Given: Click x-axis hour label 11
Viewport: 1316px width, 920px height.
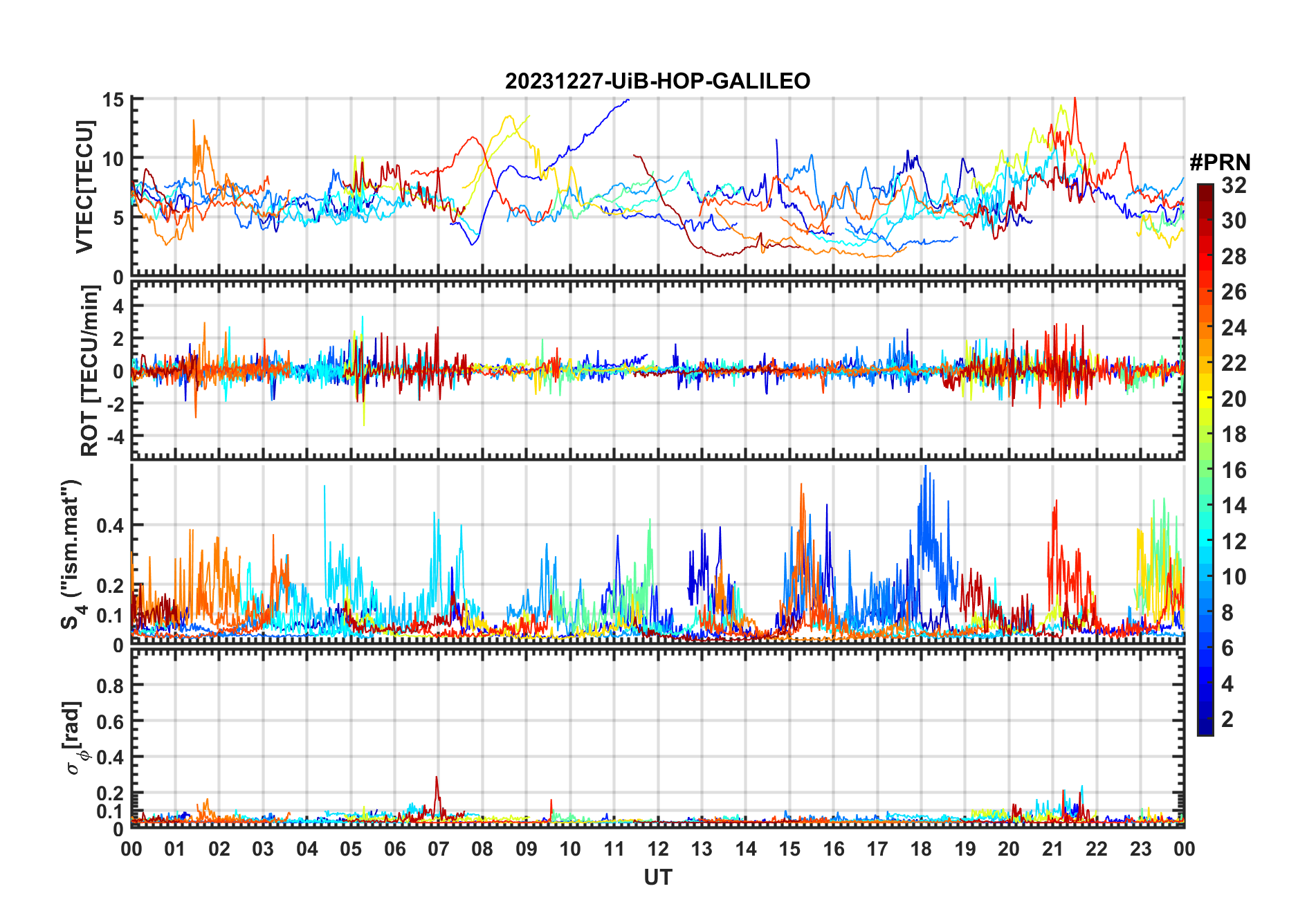Looking at the screenshot, I should click(x=614, y=849).
